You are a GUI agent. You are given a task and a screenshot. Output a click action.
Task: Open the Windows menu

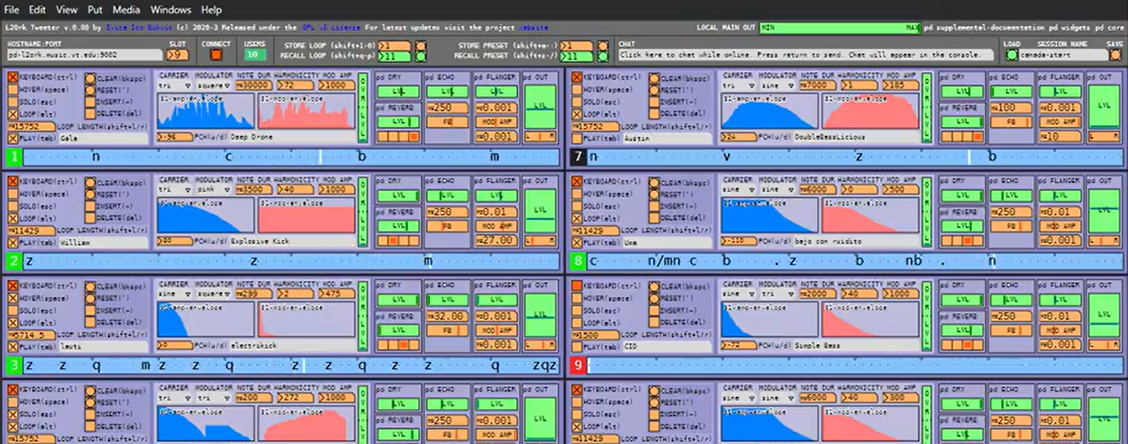tap(171, 9)
